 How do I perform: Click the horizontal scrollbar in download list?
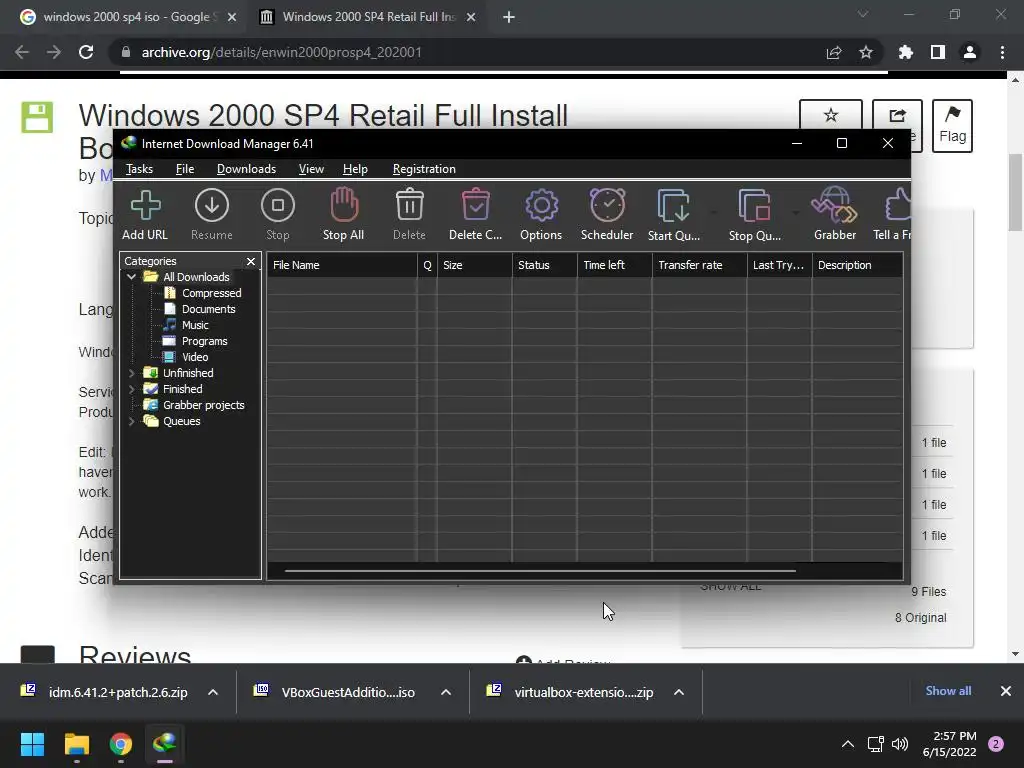540,571
